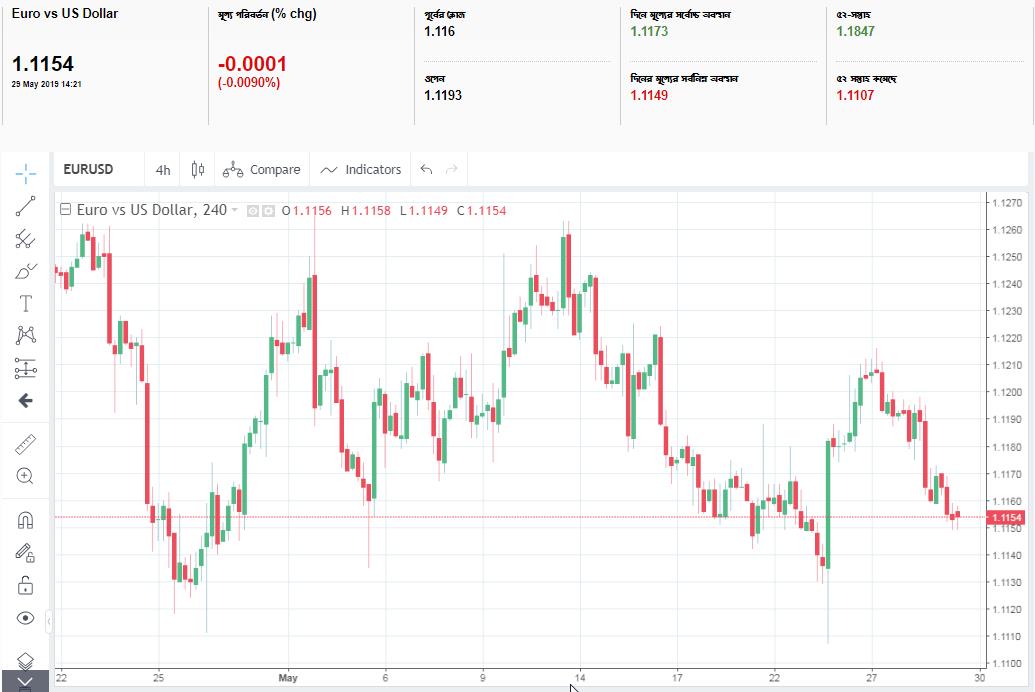Open the Indicators menu
The image size is (1035, 692).
click(360, 170)
